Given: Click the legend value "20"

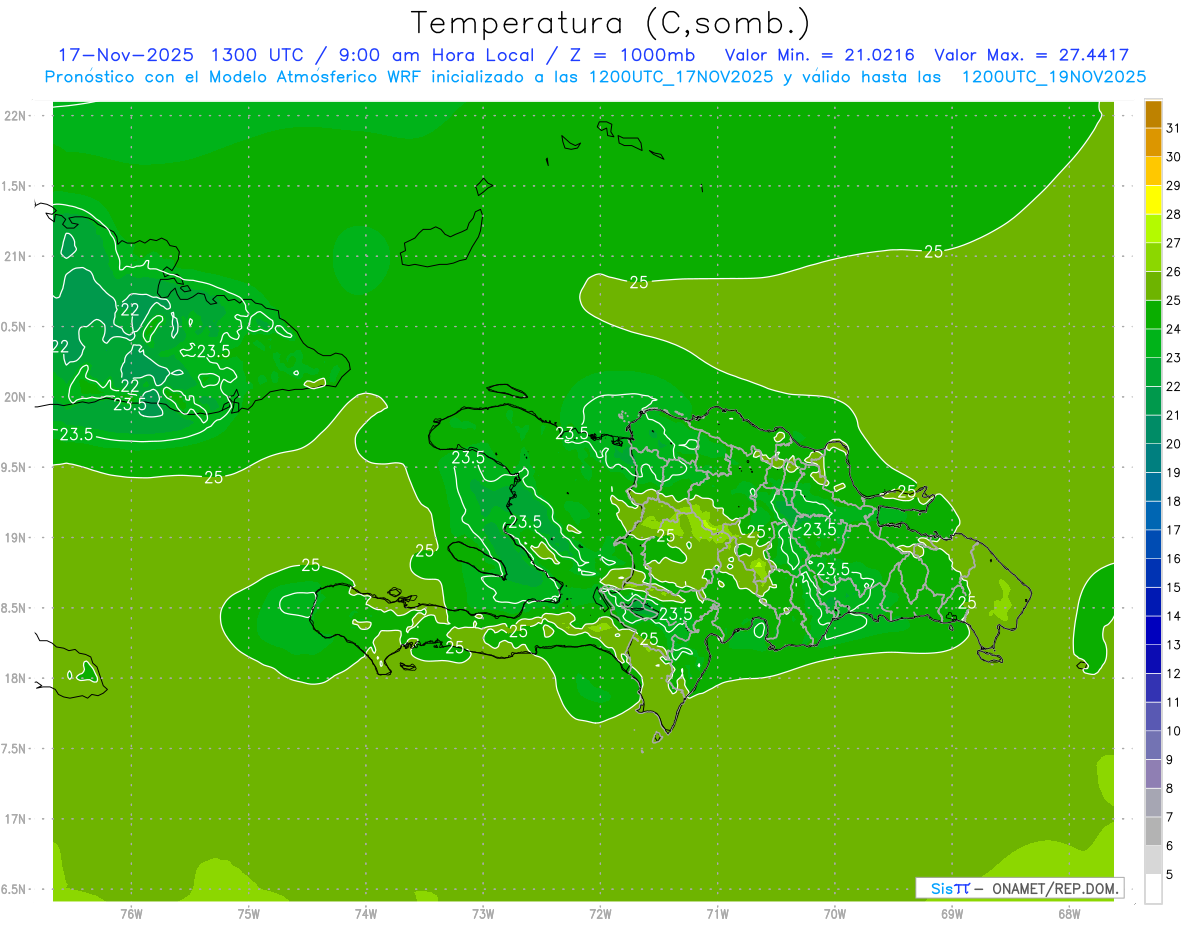Looking at the screenshot, I should pyautogui.click(x=1173, y=444).
